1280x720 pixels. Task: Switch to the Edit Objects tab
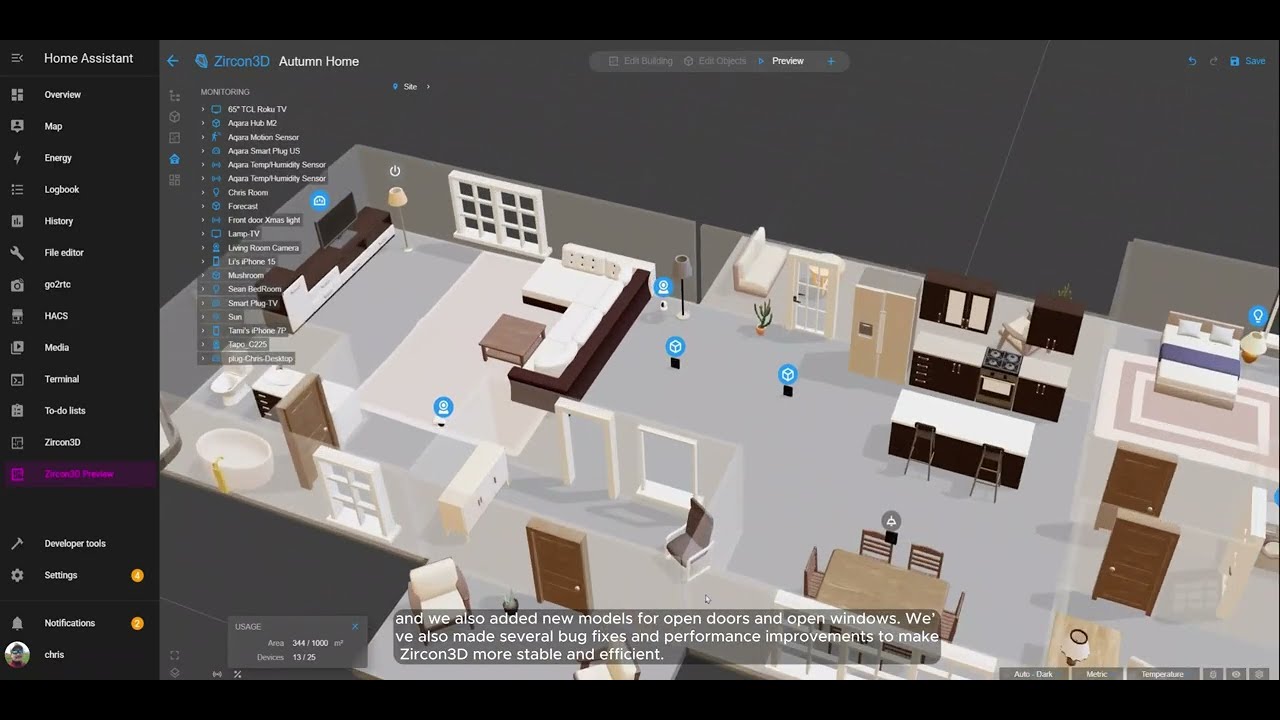tap(715, 61)
